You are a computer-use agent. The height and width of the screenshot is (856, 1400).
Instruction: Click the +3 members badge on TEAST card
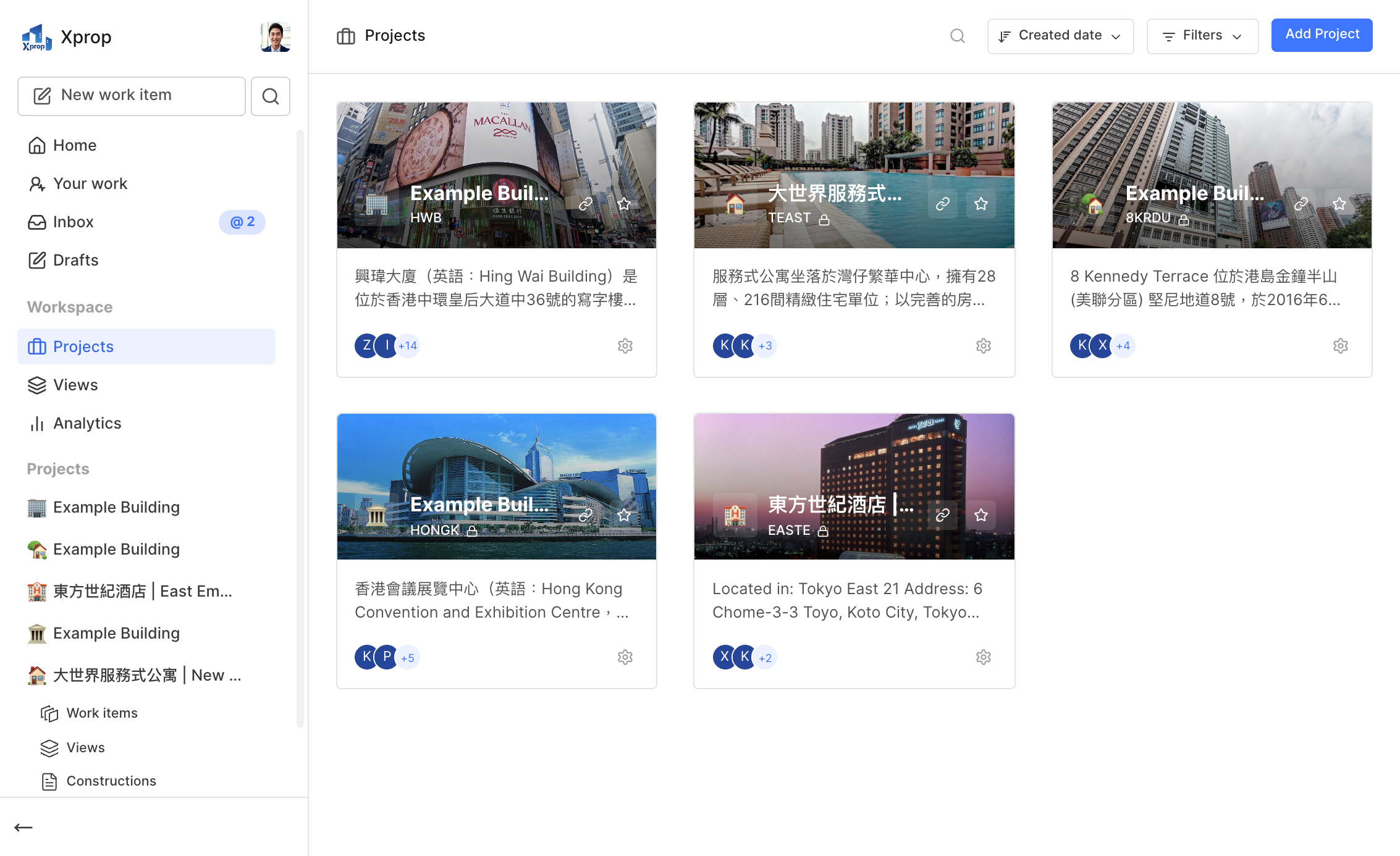pyautogui.click(x=765, y=346)
